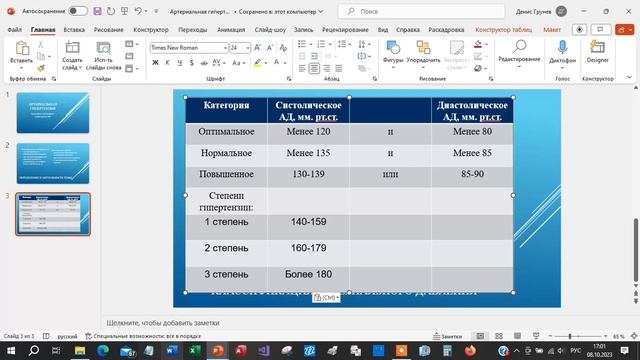Switch to reading view icon
The image size is (640, 360).
(517, 336)
